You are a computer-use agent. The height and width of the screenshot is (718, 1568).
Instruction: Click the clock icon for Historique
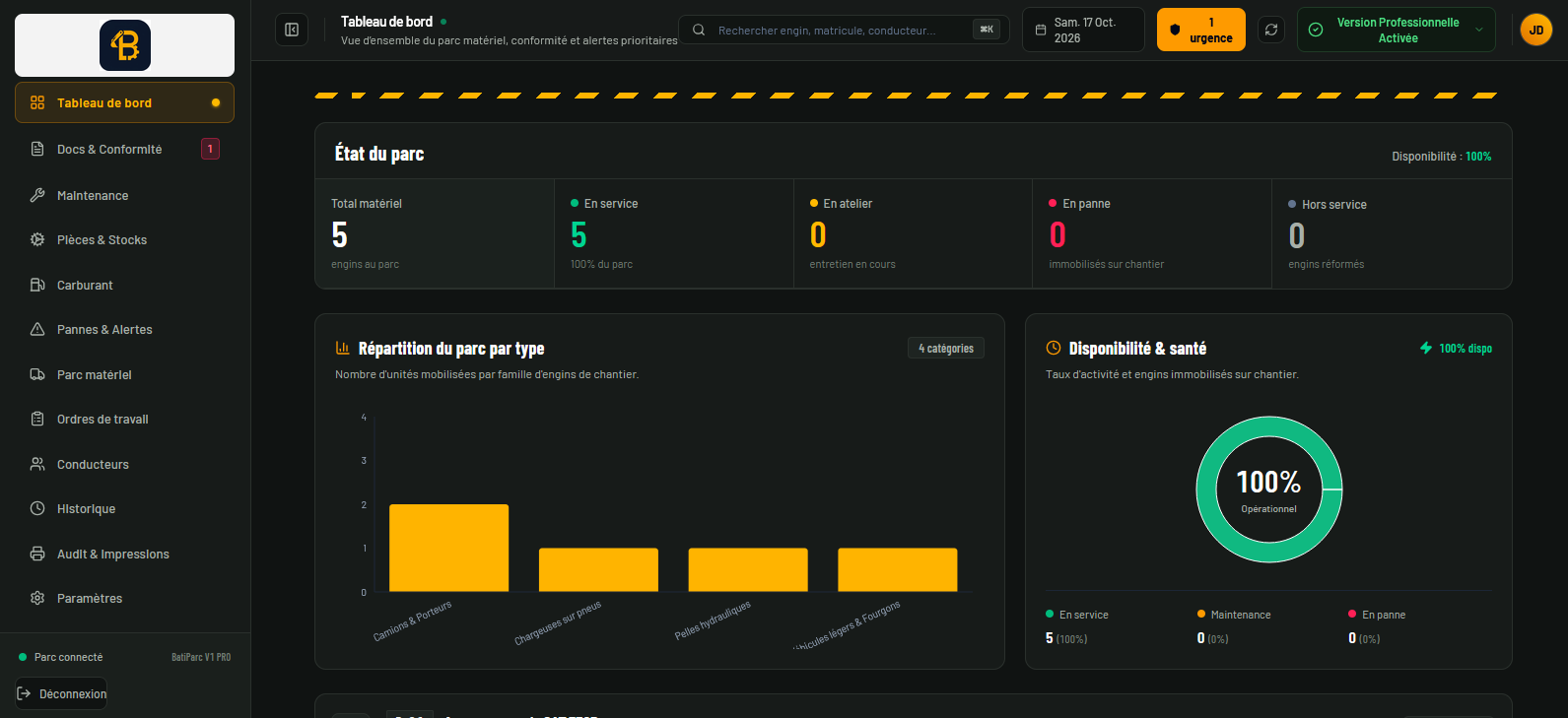[37, 508]
